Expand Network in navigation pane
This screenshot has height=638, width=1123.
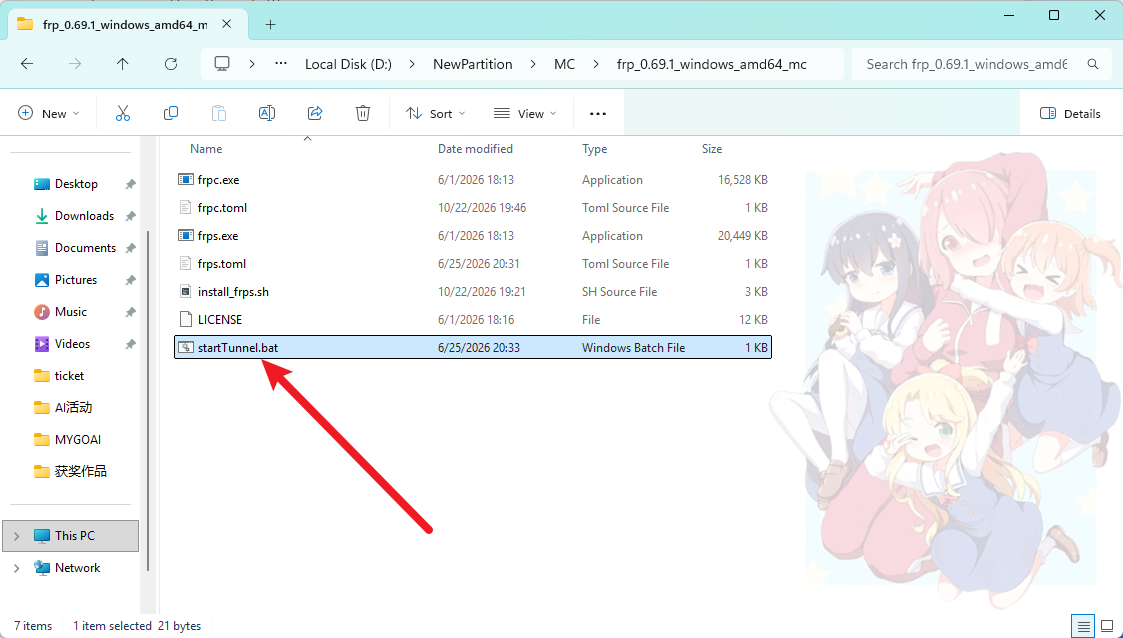click(x=16, y=568)
